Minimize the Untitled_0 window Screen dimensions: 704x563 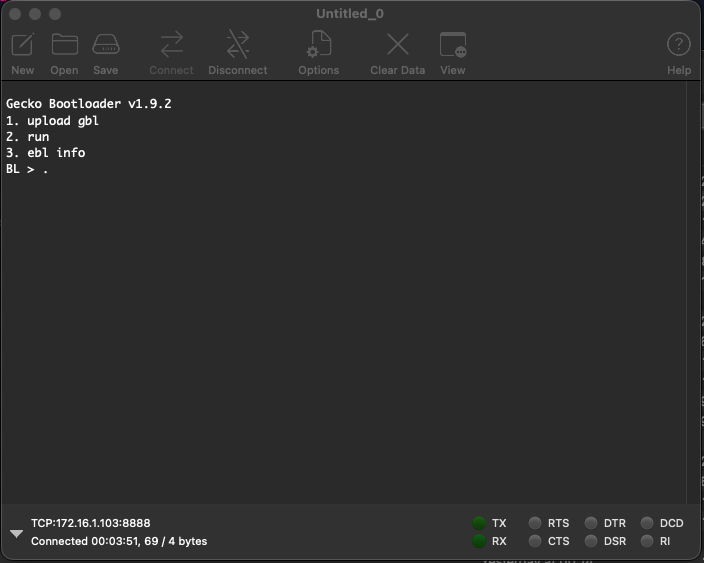pos(35,14)
